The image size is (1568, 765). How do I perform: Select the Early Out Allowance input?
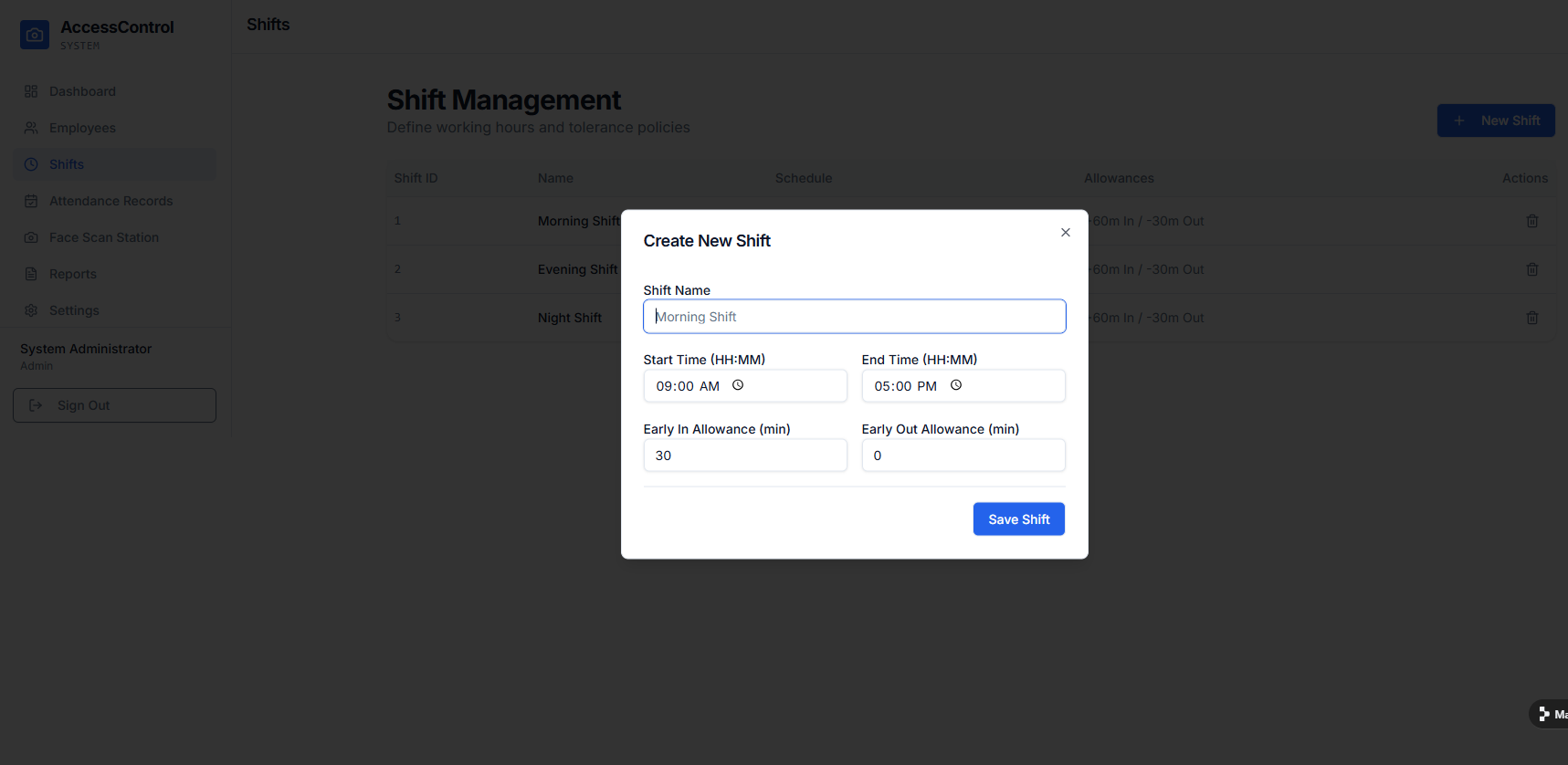[x=963, y=456]
